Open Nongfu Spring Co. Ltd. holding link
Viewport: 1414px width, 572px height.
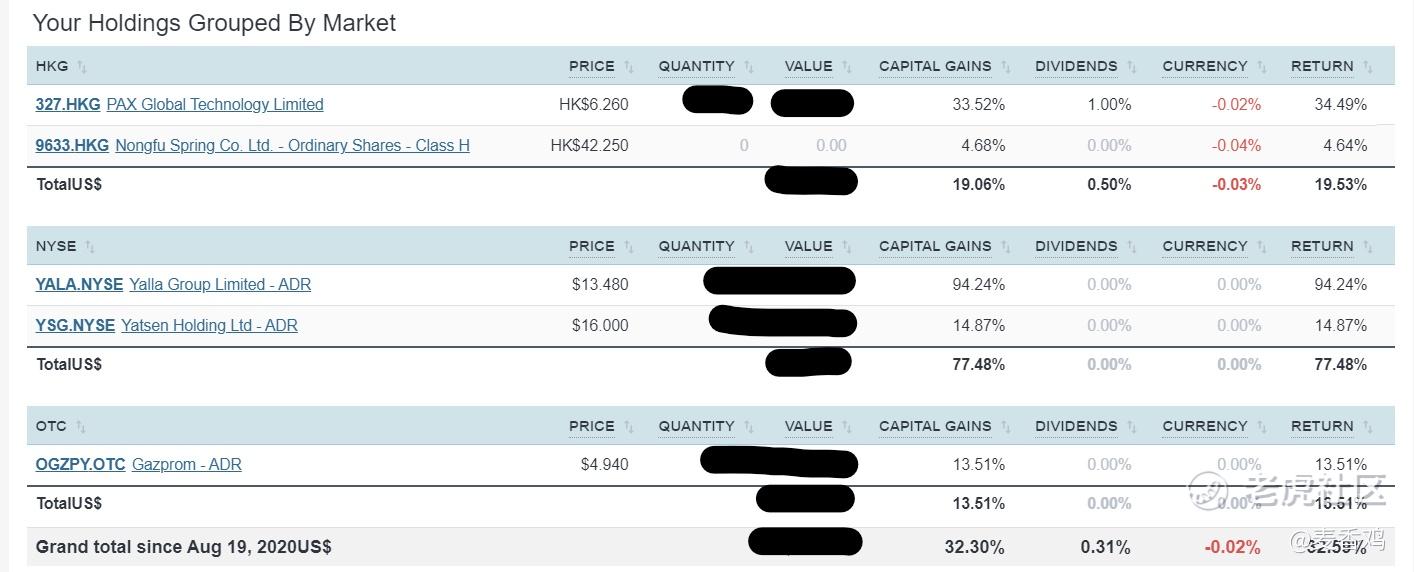pos(292,145)
